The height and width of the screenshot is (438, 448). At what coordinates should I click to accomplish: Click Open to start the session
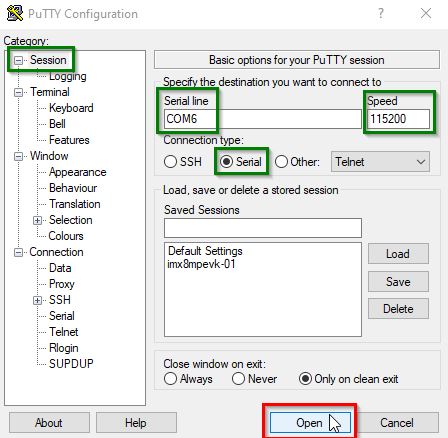click(310, 423)
